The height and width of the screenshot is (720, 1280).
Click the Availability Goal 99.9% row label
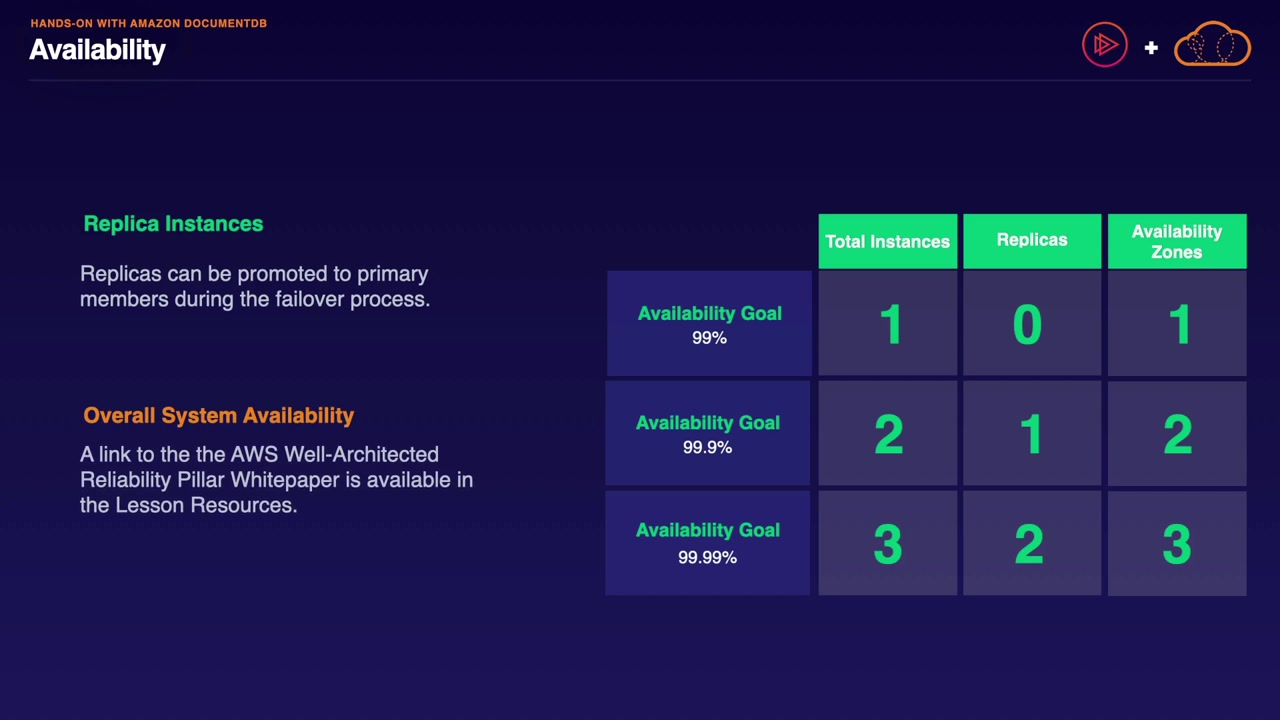707,434
